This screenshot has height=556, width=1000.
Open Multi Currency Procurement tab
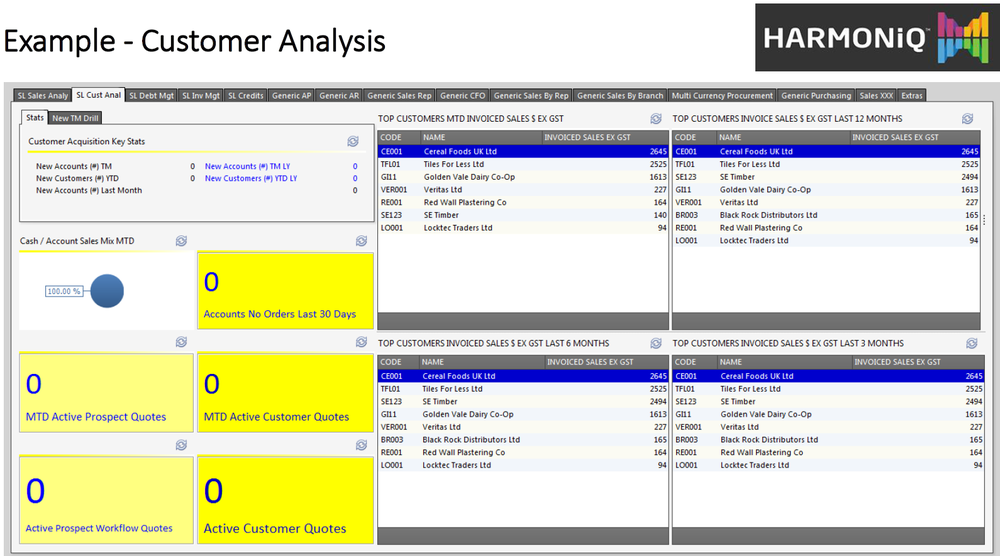pyautogui.click(x=722, y=96)
